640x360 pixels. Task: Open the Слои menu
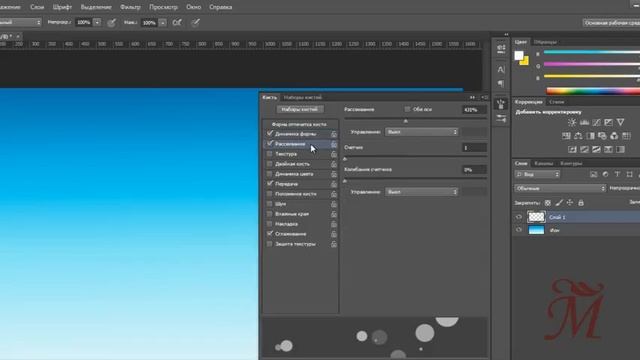click(37, 7)
